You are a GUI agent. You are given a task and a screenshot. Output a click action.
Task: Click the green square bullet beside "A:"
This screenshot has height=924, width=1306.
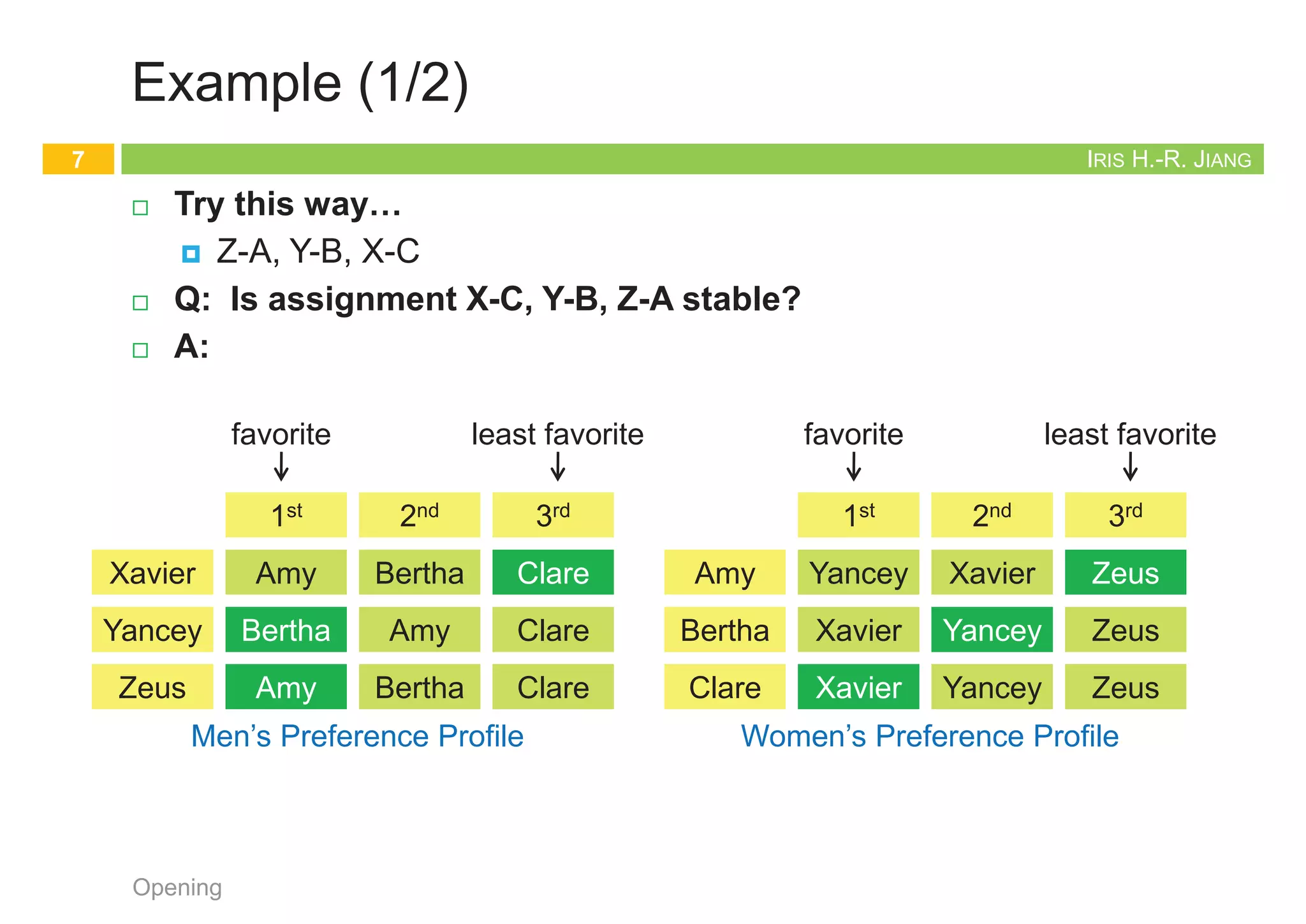(140, 350)
